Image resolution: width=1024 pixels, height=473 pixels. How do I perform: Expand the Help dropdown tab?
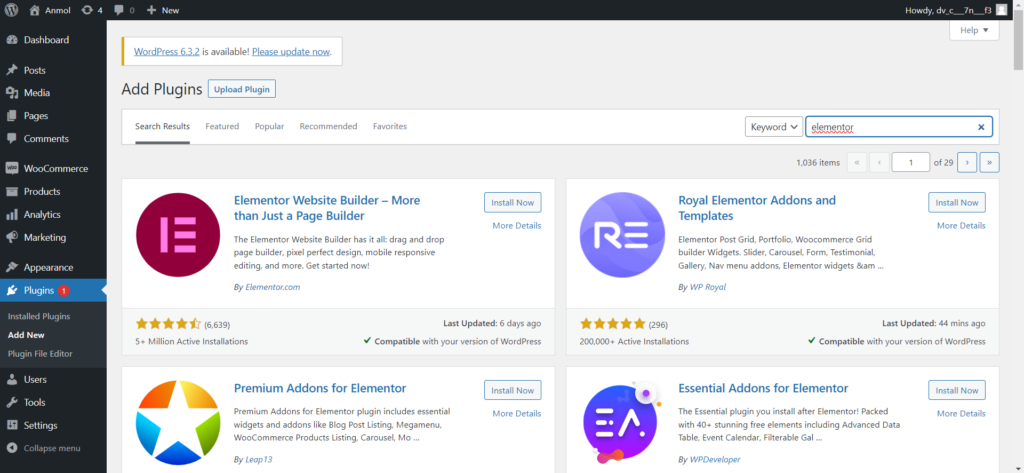pyautogui.click(x=974, y=30)
